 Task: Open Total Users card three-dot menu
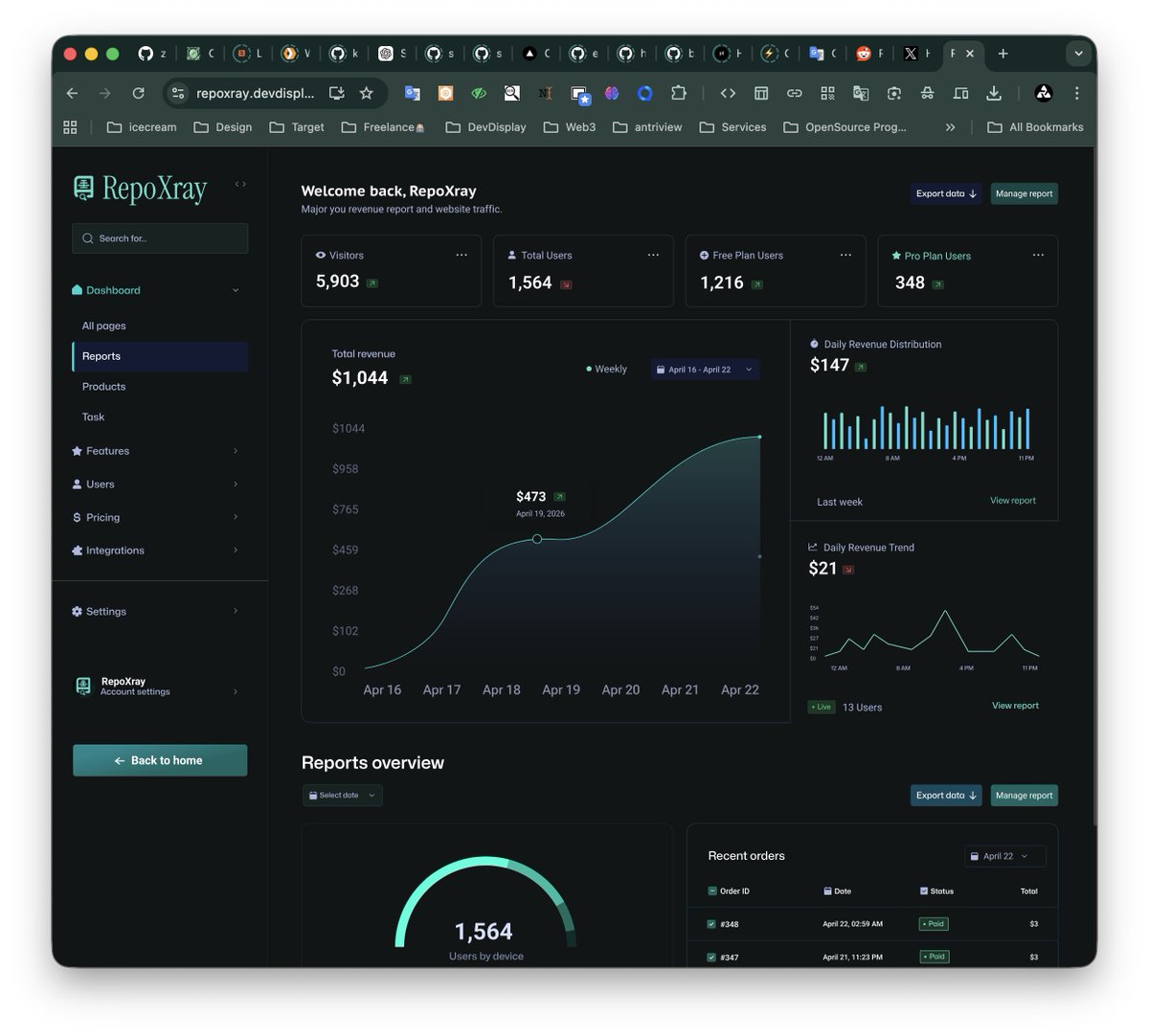point(653,255)
